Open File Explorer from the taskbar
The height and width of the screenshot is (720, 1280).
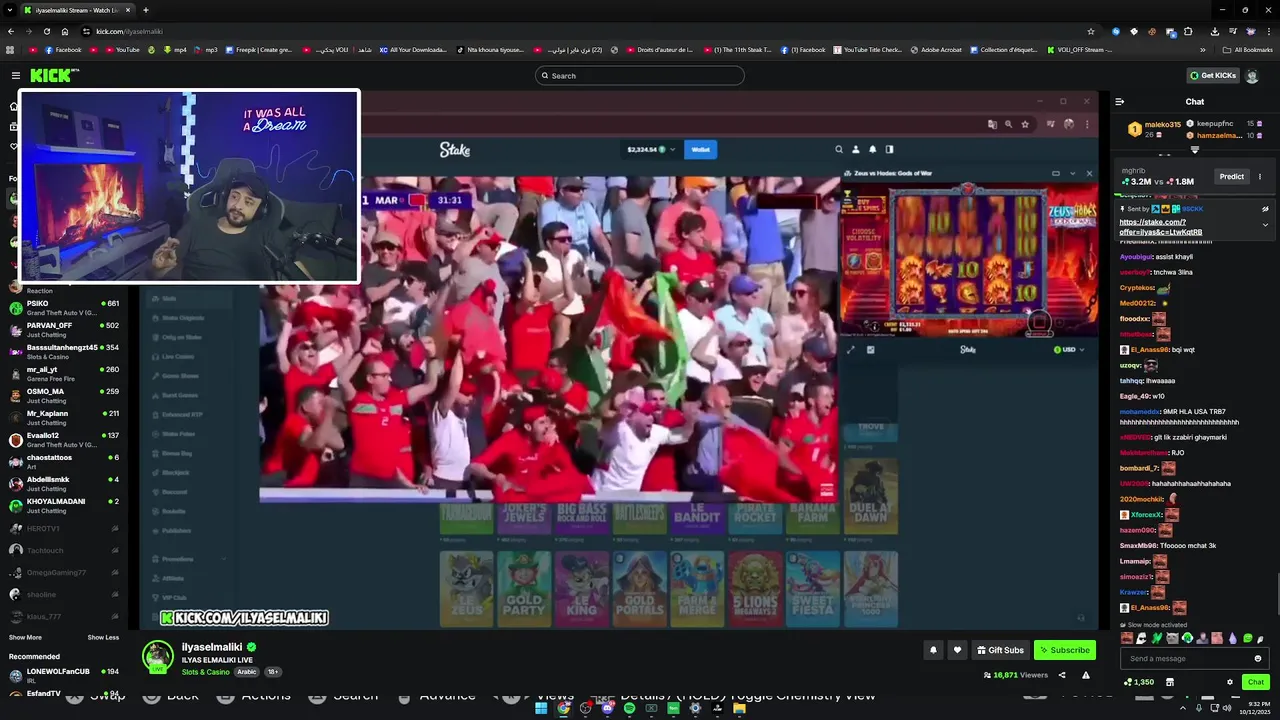tap(739, 708)
